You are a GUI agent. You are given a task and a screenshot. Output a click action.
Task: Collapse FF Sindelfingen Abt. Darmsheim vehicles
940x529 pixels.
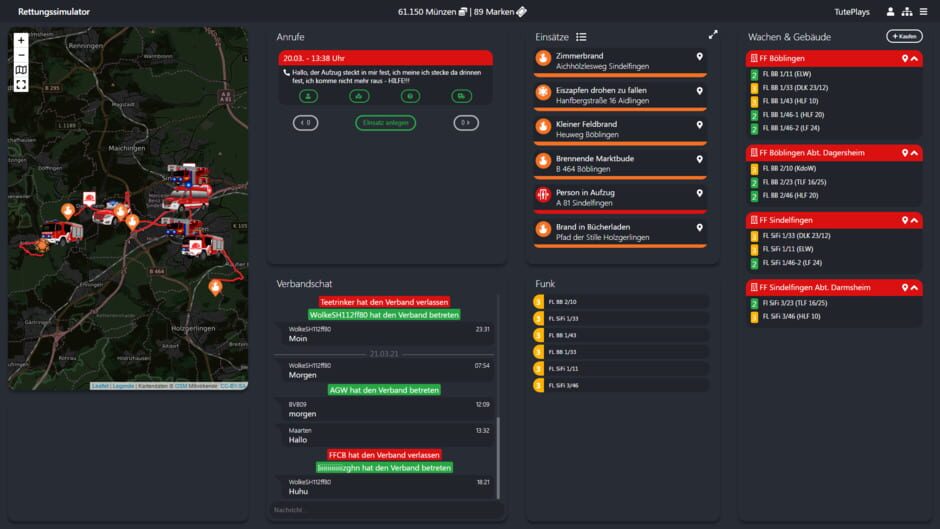[x=914, y=288]
